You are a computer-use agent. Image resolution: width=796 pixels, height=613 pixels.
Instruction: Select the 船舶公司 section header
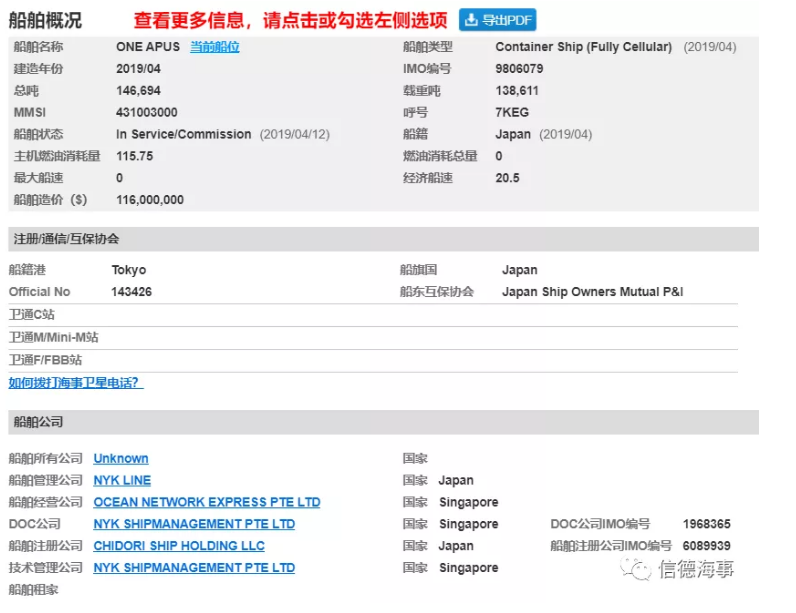coord(36,423)
